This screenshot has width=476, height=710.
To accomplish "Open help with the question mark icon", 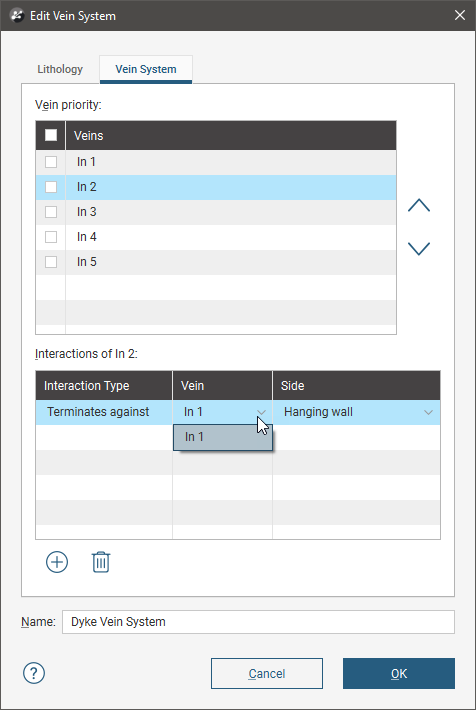I will pyautogui.click(x=34, y=673).
